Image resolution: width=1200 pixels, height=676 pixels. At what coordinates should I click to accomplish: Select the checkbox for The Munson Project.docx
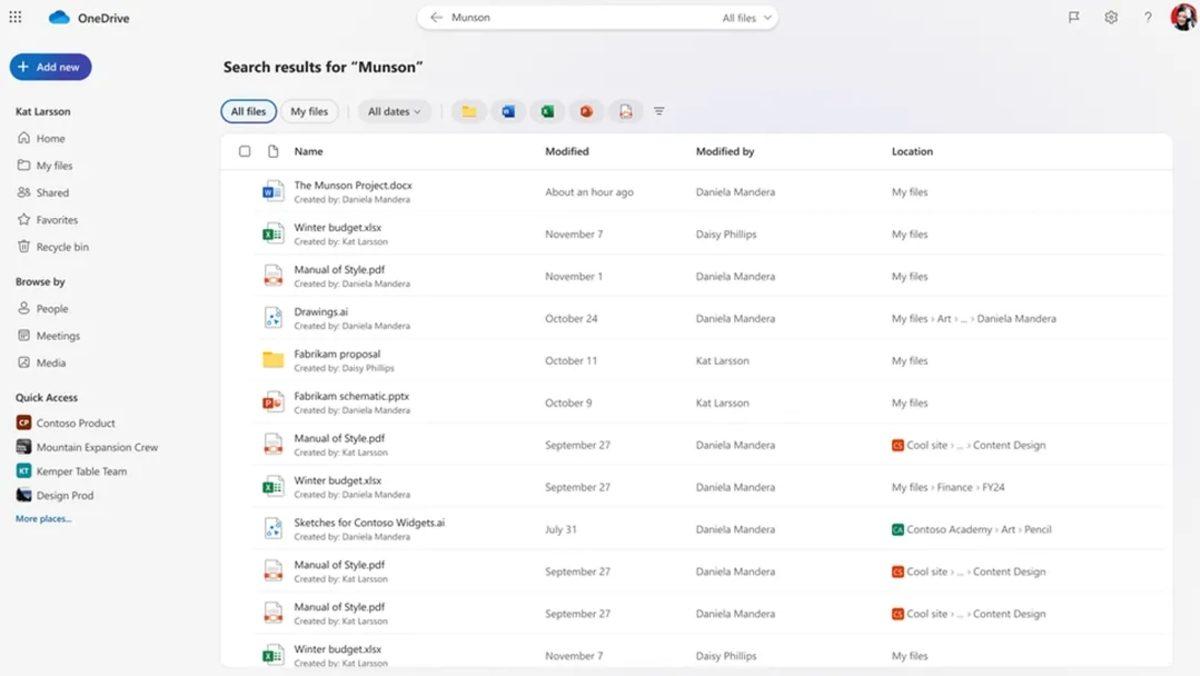(244, 191)
